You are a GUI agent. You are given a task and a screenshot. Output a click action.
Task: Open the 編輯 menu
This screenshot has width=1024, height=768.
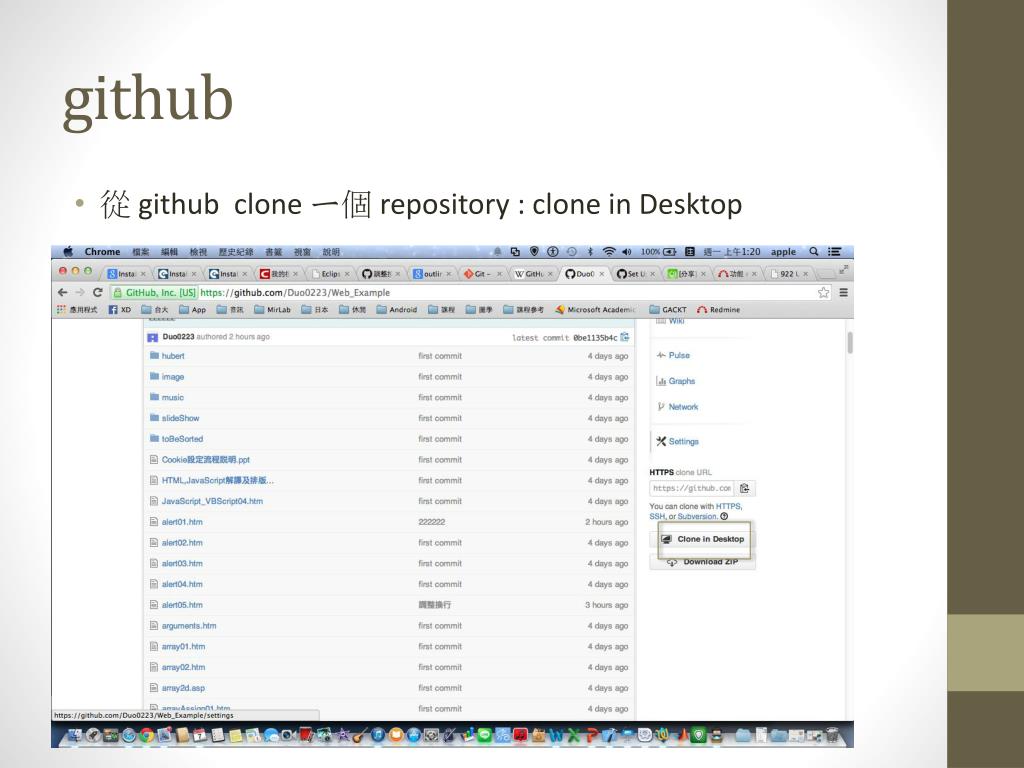tap(170, 251)
